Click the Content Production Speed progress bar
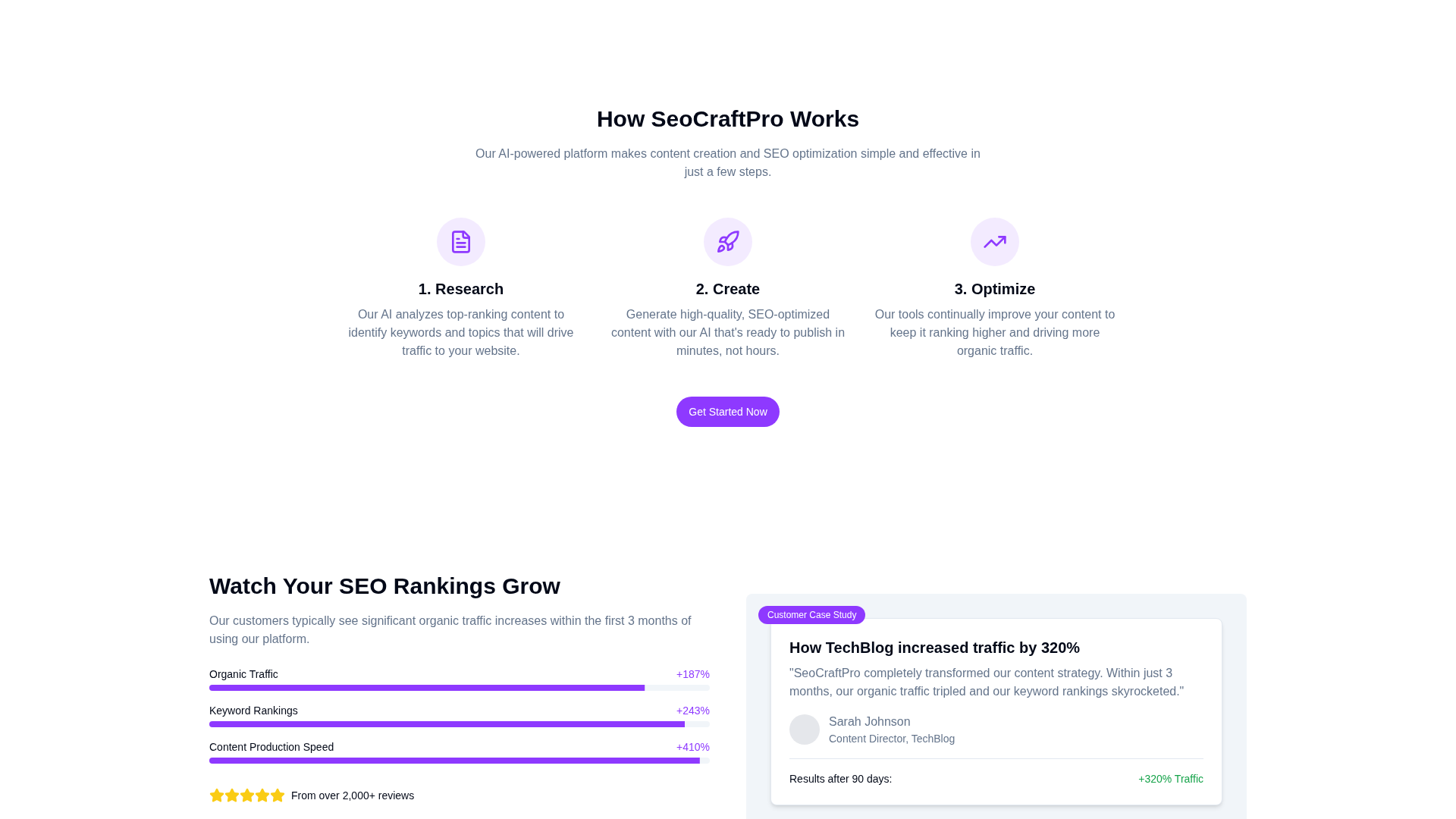Viewport: 1456px width, 819px height. pos(459,761)
